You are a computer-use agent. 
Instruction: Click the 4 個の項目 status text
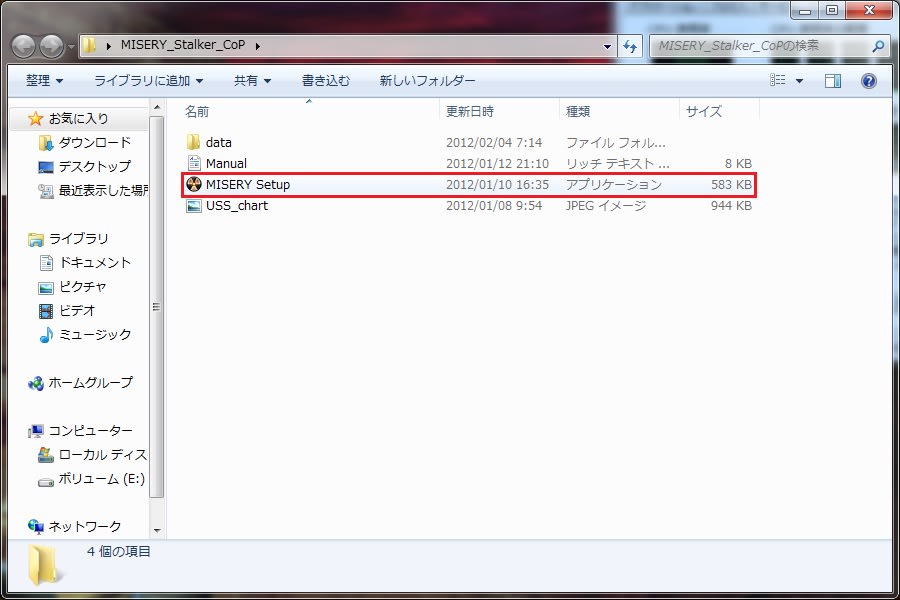(x=119, y=552)
